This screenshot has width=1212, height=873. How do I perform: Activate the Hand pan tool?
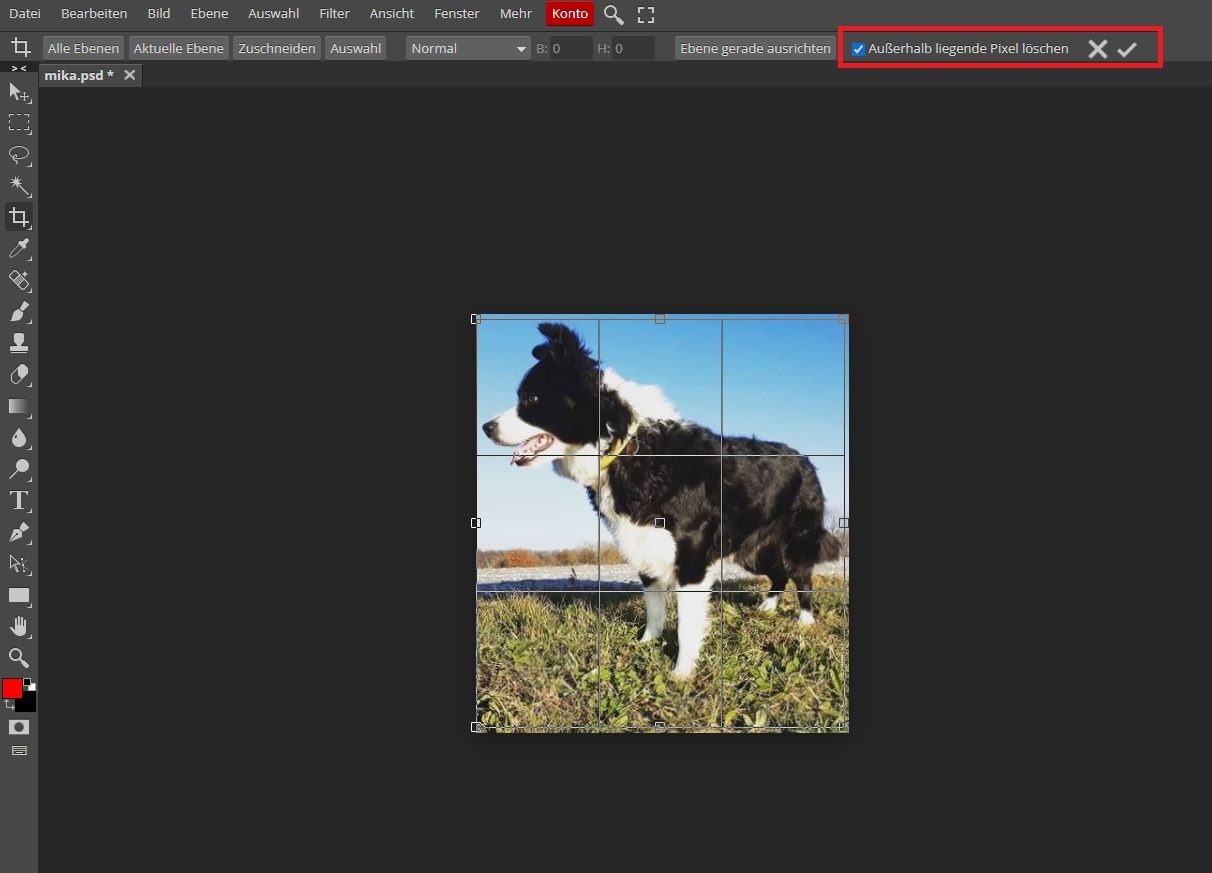(x=19, y=626)
